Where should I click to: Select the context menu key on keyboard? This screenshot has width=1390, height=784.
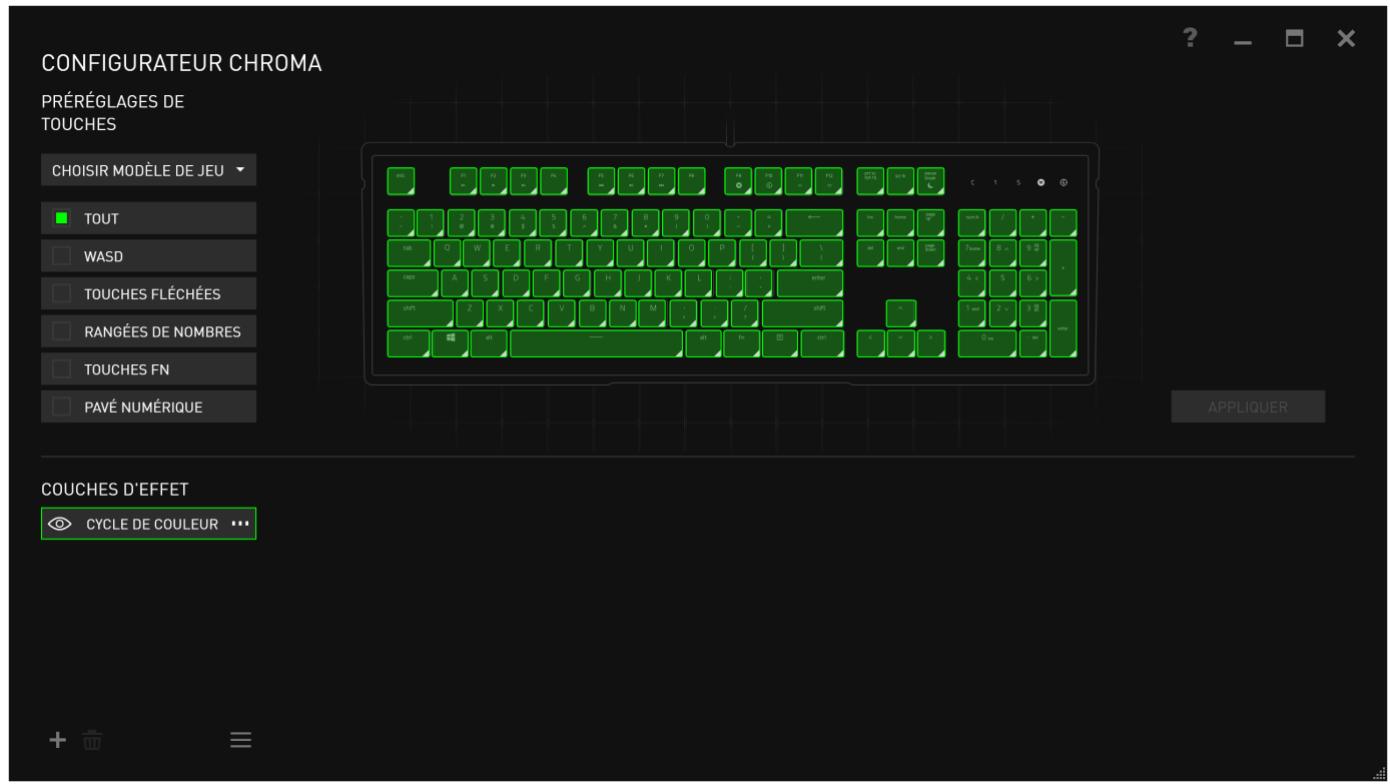(780, 344)
